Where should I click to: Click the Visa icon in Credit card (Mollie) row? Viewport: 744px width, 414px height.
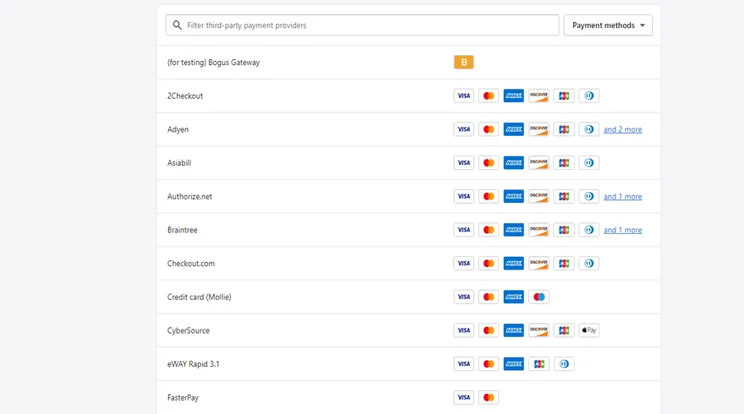[464, 297]
